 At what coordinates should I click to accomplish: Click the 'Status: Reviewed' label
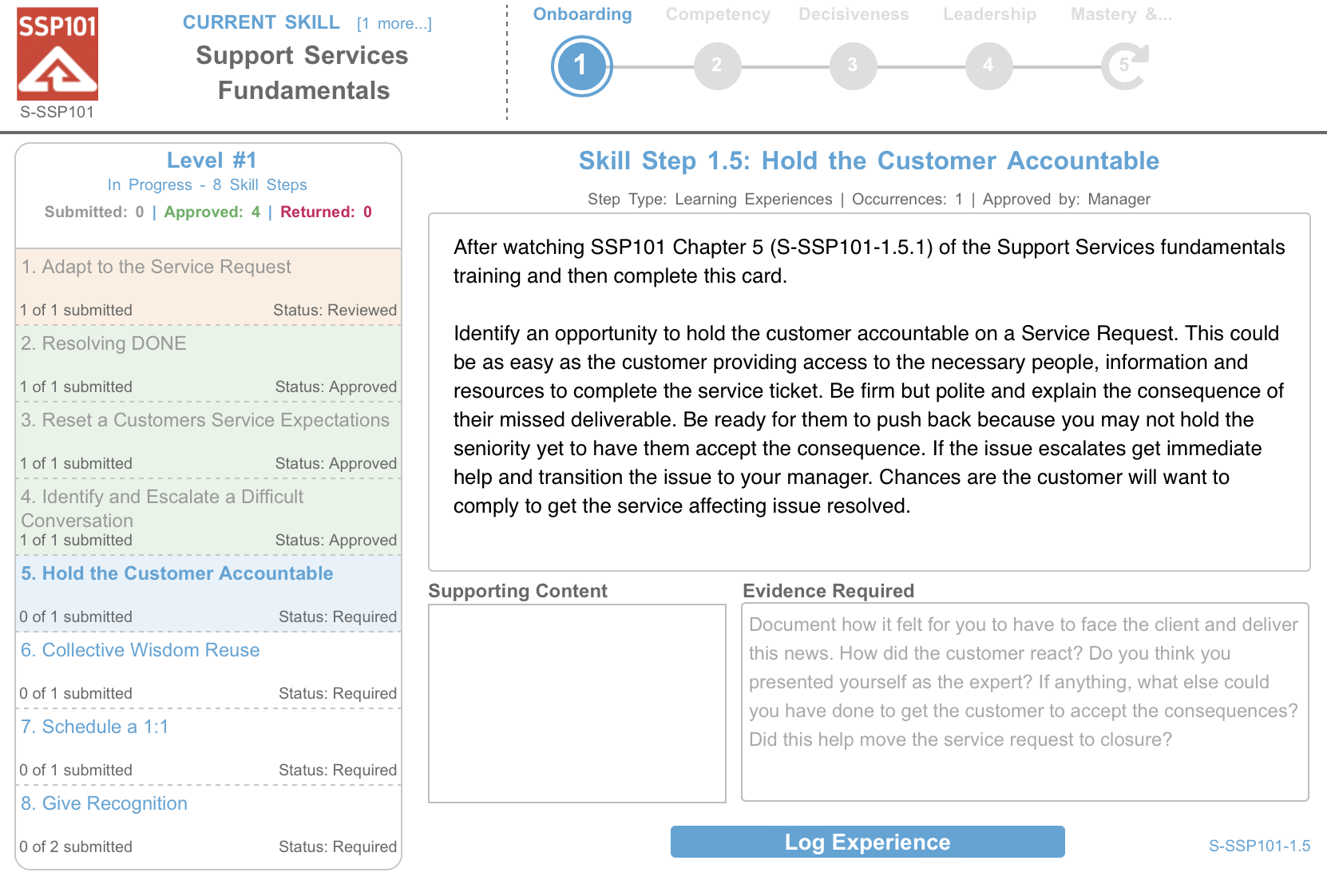[335, 310]
